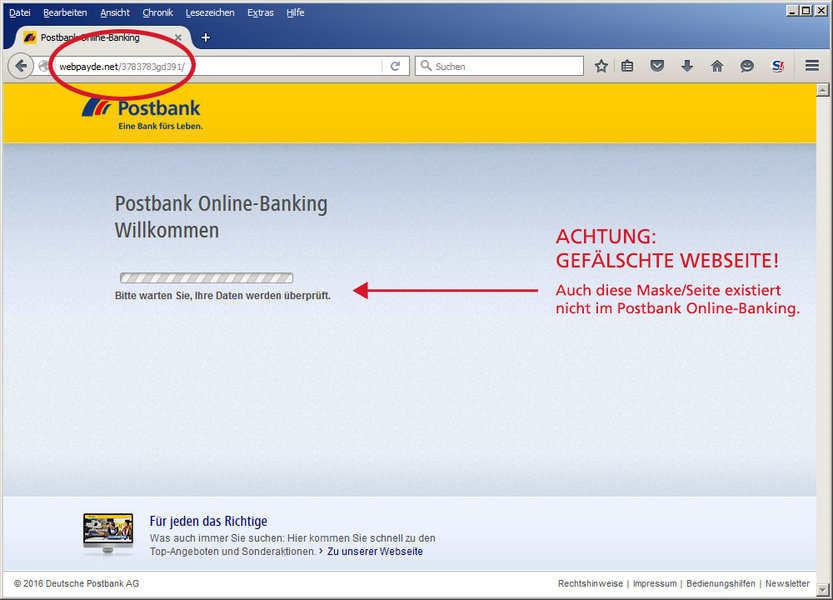Open the Chronik menu
This screenshot has height=600, width=833.
coord(157,12)
